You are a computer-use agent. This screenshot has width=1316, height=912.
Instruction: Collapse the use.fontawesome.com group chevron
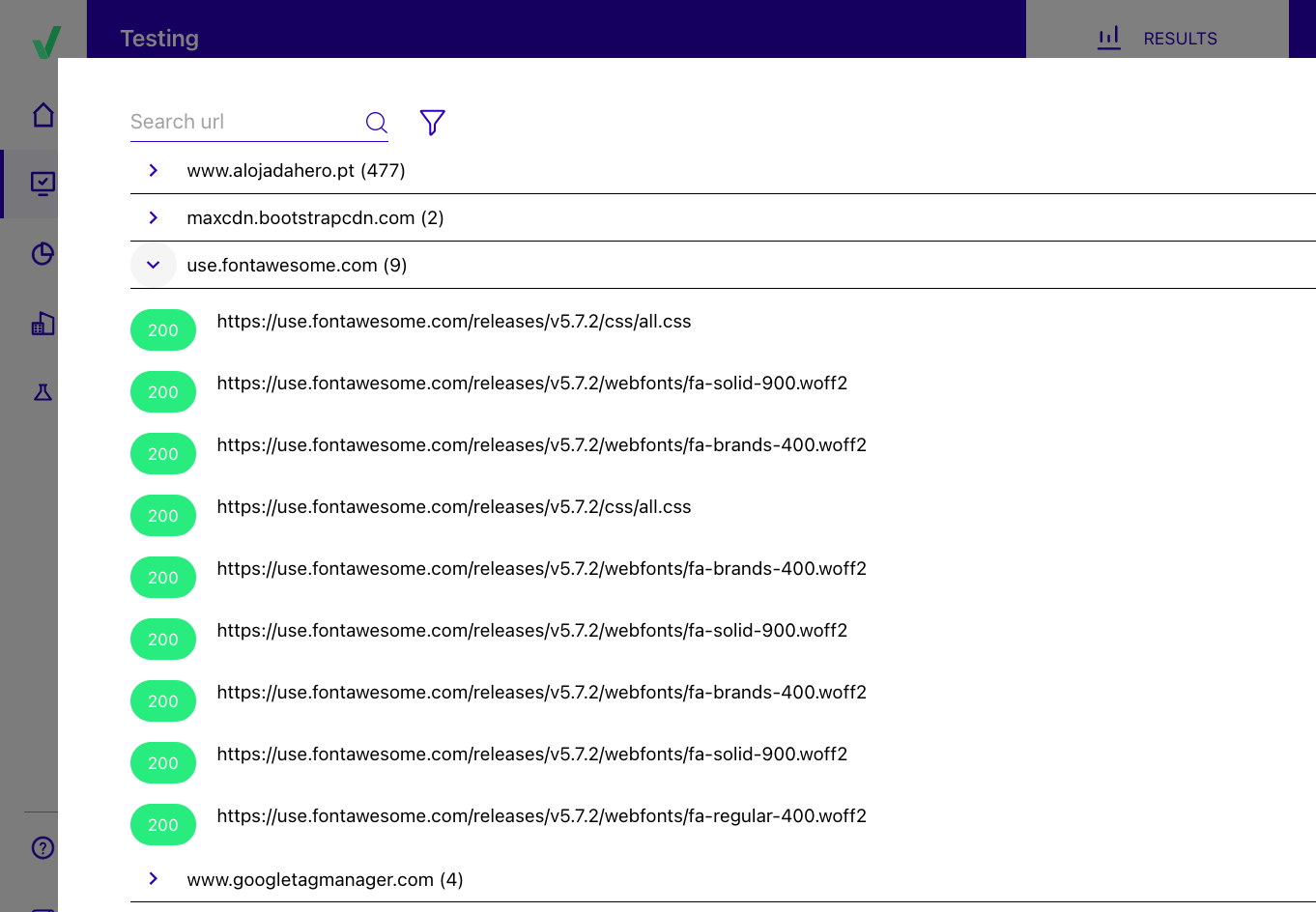[x=154, y=265]
